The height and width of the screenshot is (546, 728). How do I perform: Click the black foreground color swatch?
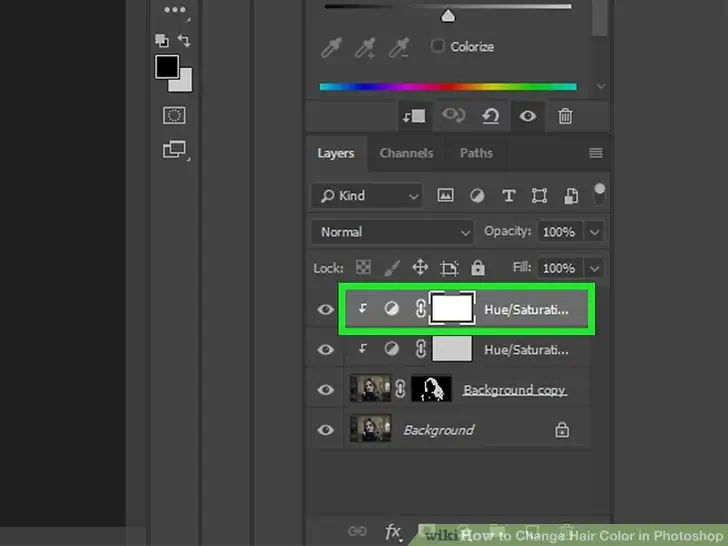[167, 67]
